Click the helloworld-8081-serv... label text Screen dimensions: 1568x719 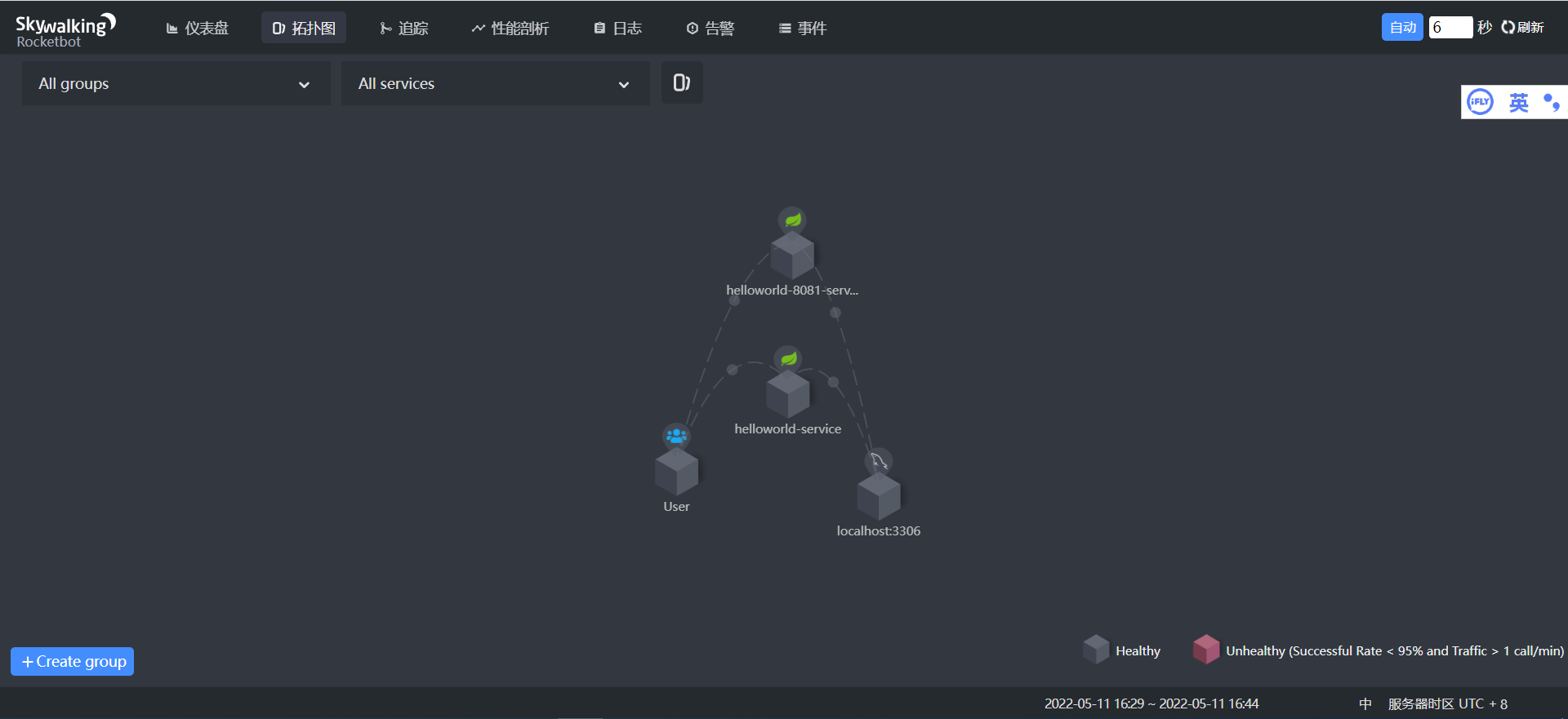coord(792,290)
